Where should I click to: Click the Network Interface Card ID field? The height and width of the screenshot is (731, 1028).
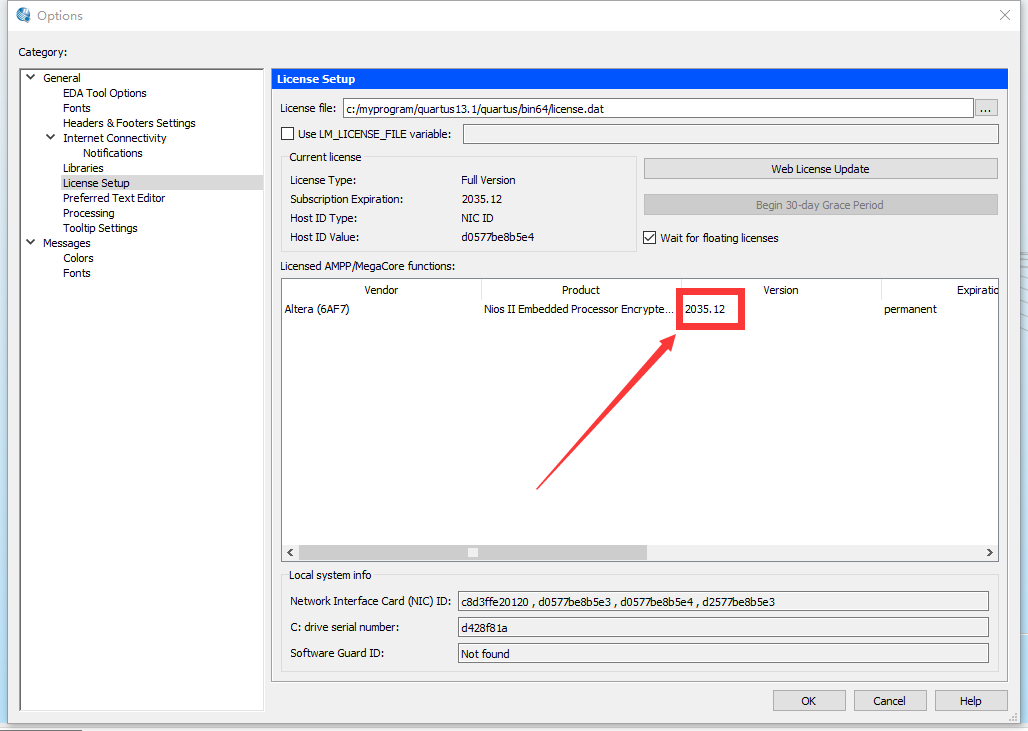coord(723,602)
